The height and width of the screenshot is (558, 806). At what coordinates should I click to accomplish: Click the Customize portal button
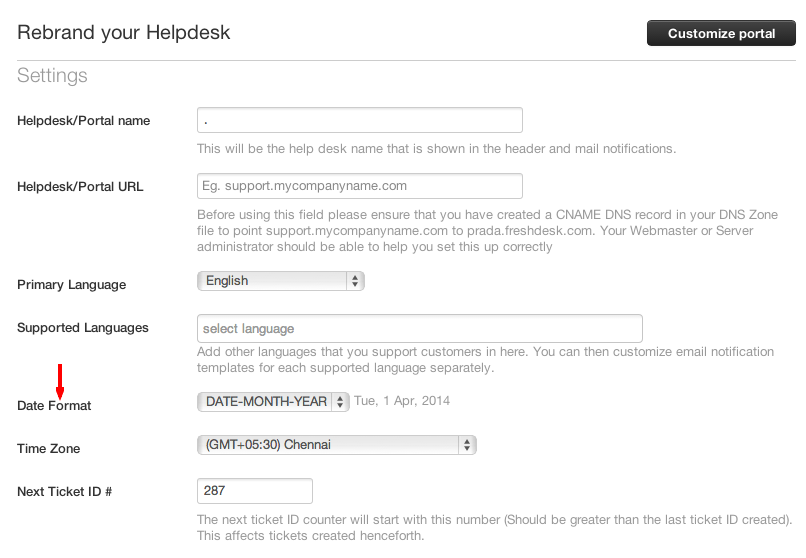[x=721, y=33]
